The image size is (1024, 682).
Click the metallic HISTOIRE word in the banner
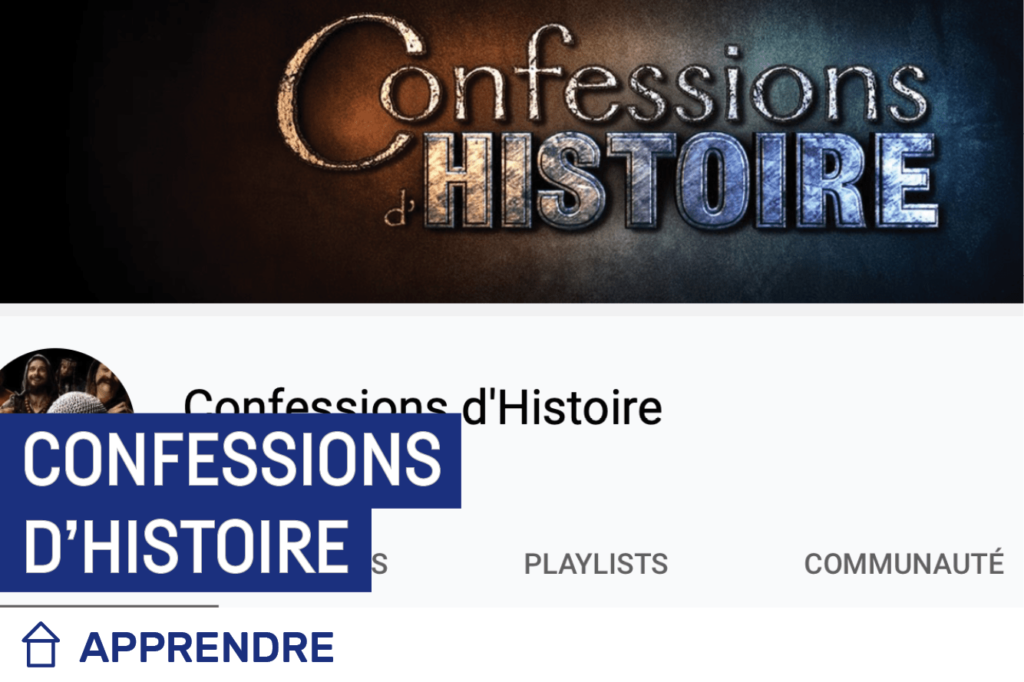coord(681,180)
